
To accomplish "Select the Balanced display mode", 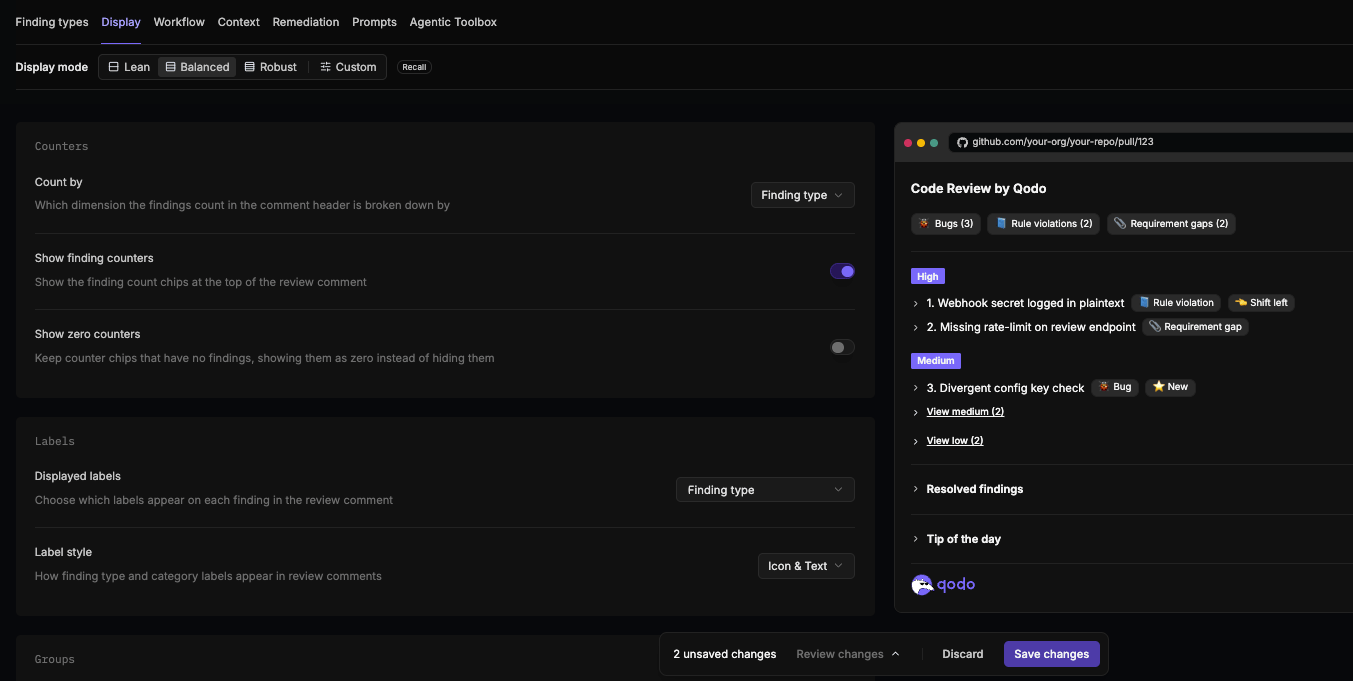I will tap(197, 67).
